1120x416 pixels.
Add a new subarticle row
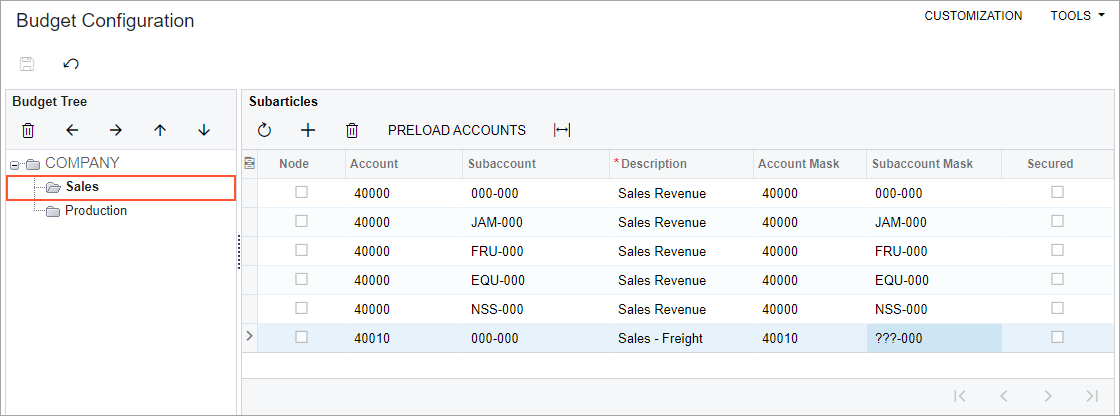click(x=308, y=130)
